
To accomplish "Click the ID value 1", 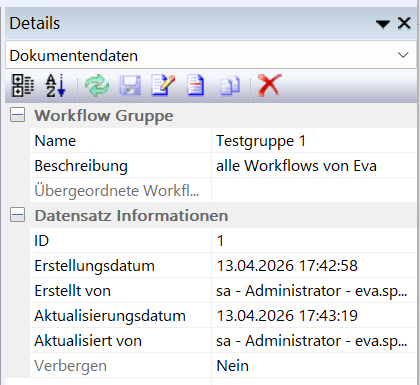I will pyautogui.click(x=314, y=240).
